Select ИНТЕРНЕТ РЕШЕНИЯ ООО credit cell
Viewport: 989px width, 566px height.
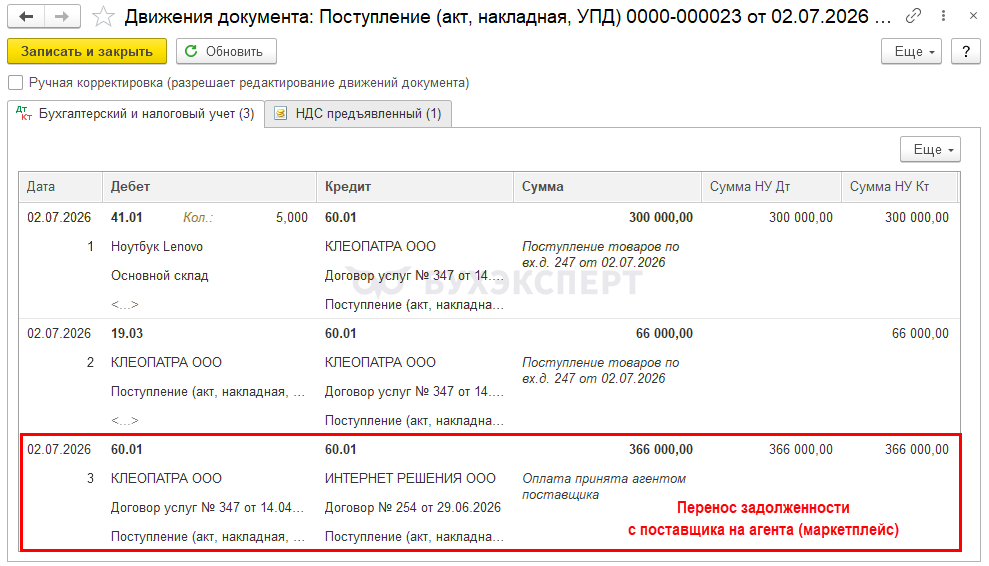(x=410, y=479)
